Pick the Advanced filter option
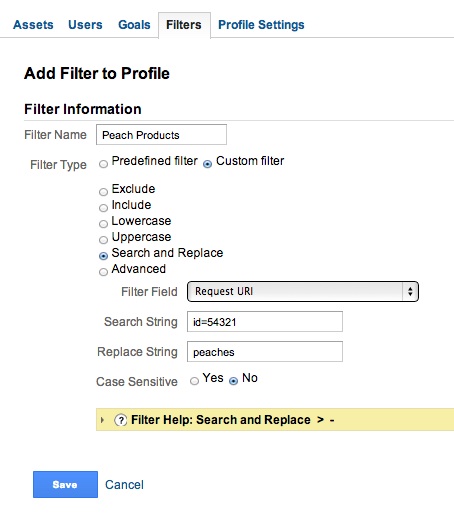 click(104, 272)
